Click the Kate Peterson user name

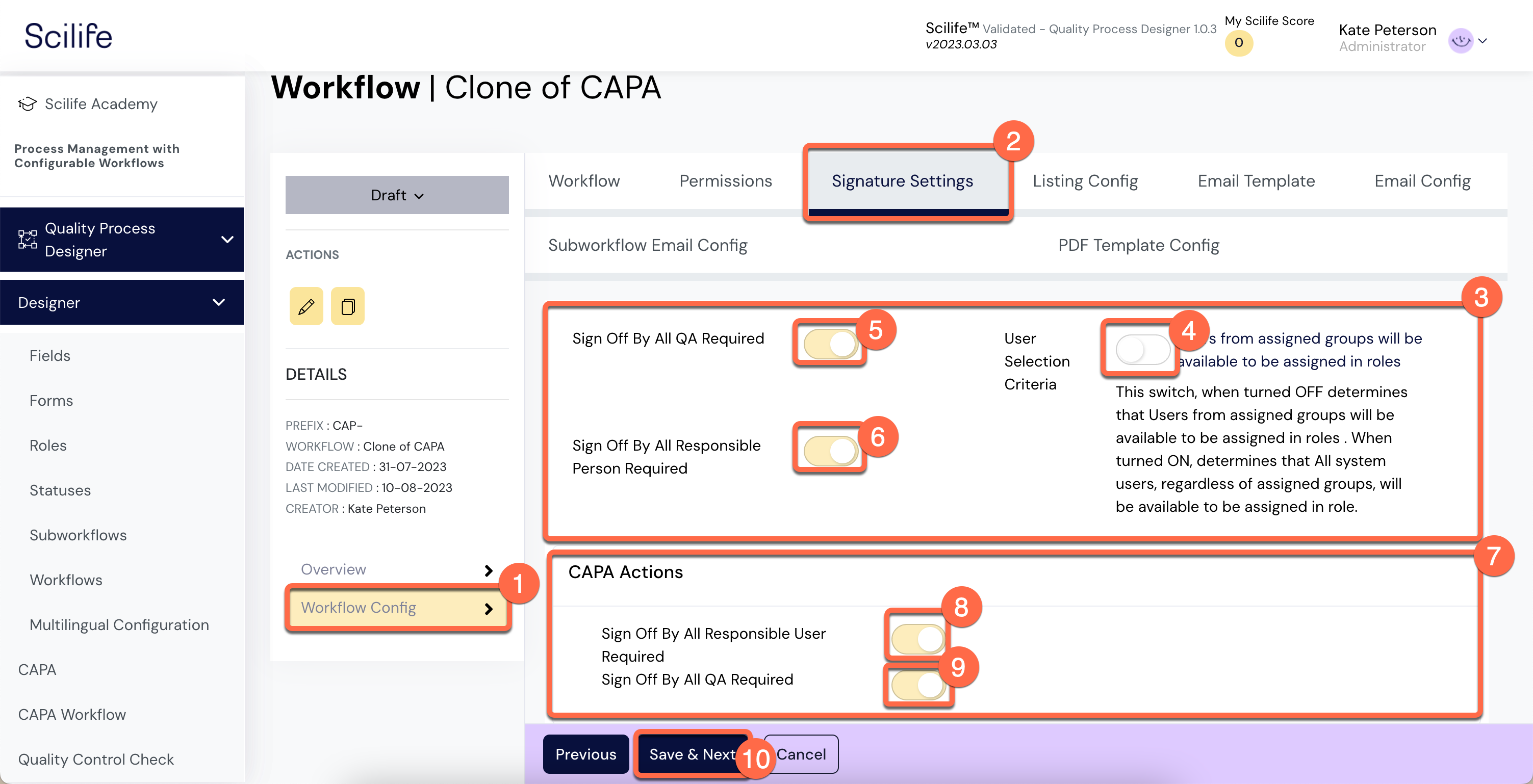click(x=1387, y=30)
